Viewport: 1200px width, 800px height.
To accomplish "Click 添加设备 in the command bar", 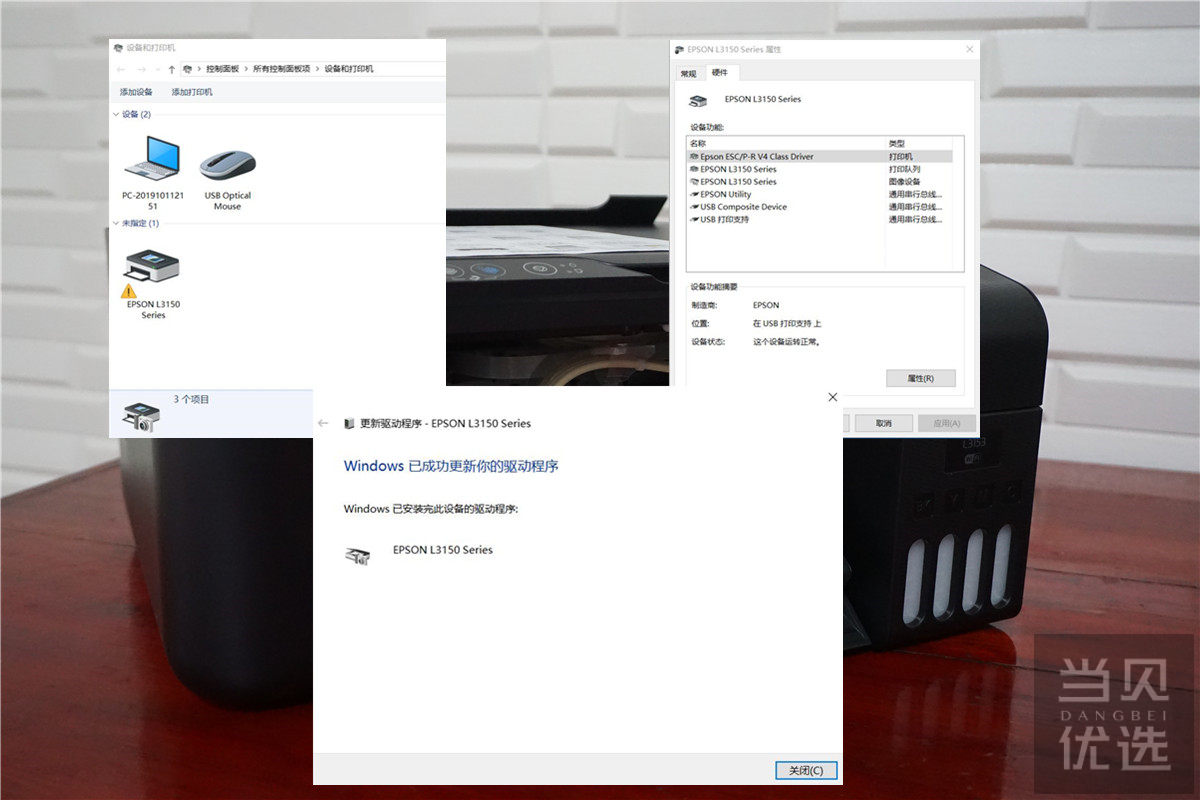I will [x=136, y=92].
